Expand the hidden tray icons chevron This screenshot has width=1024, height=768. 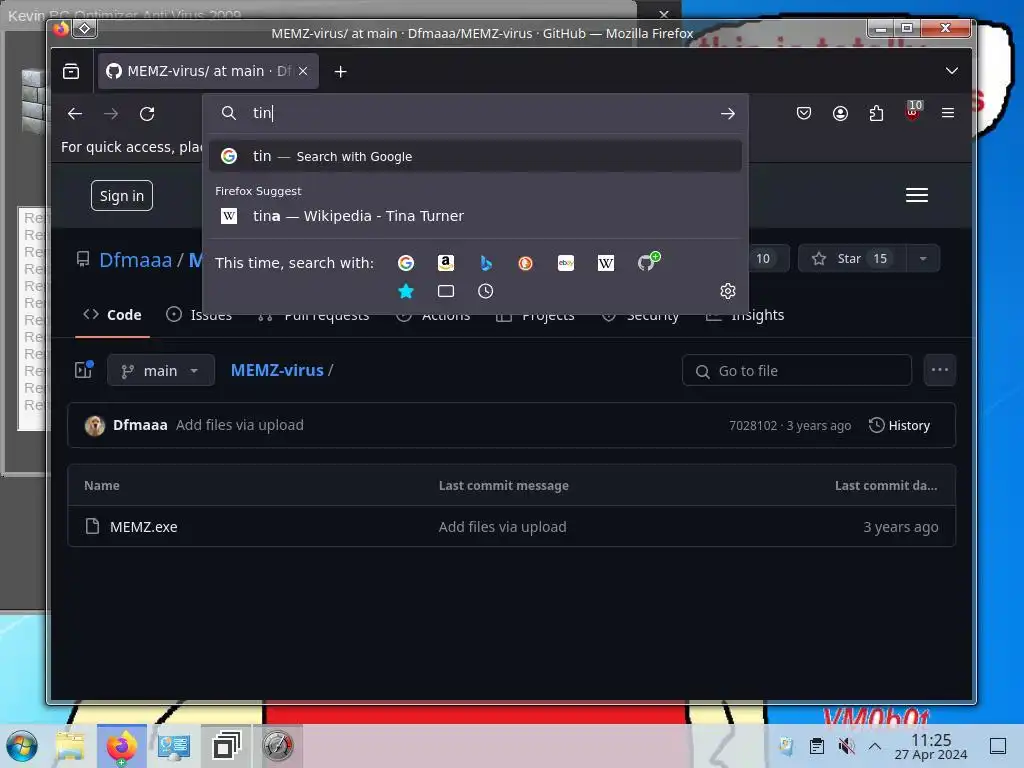[875, 746]
